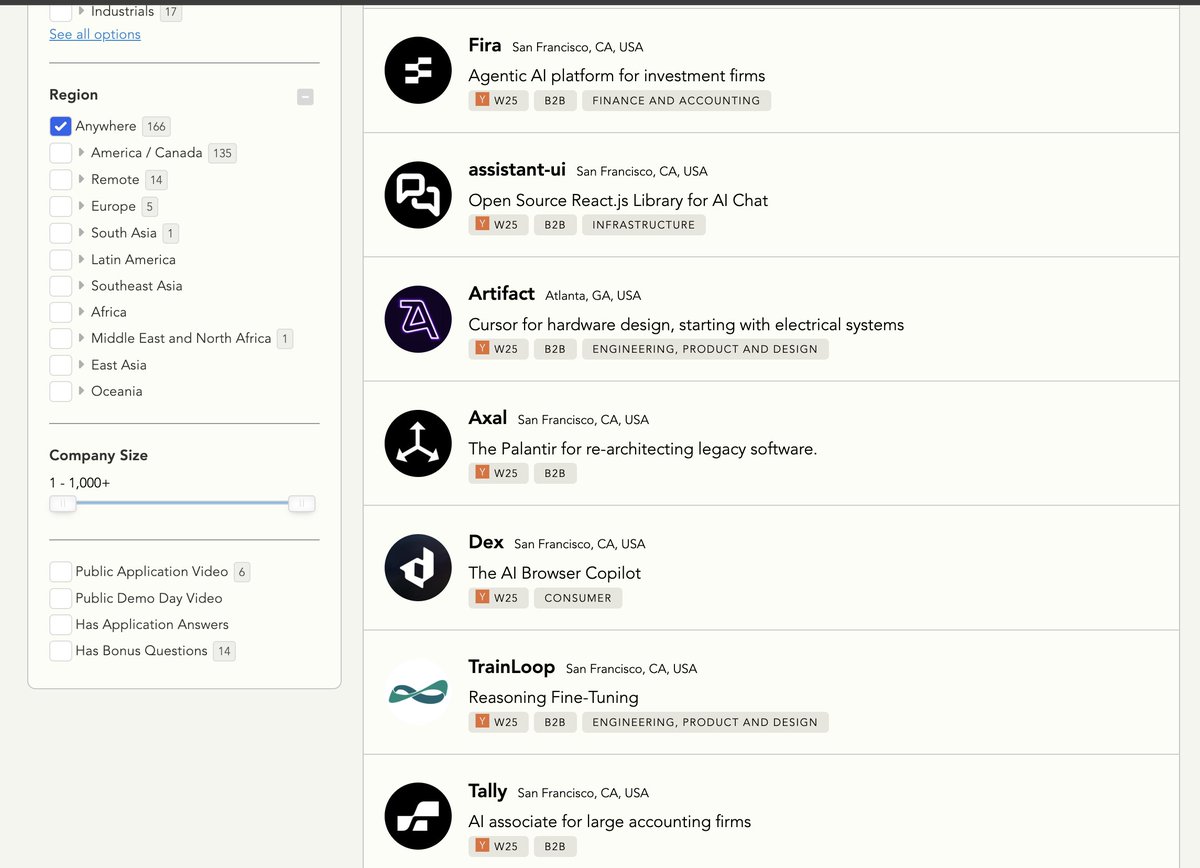Click the W25 batch badge on Tally
Screen dimensions: 1200x868
pos(497,846)
